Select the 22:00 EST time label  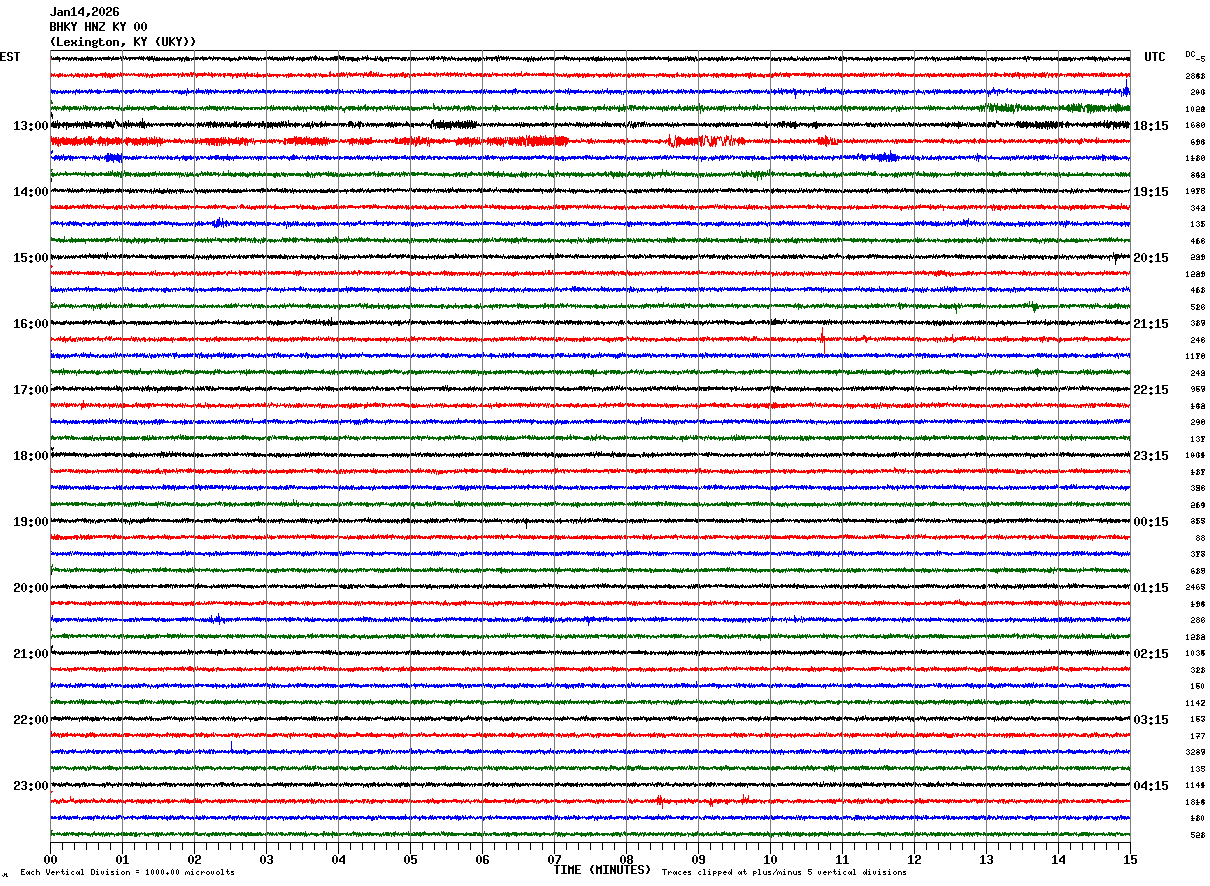(31, 720)
